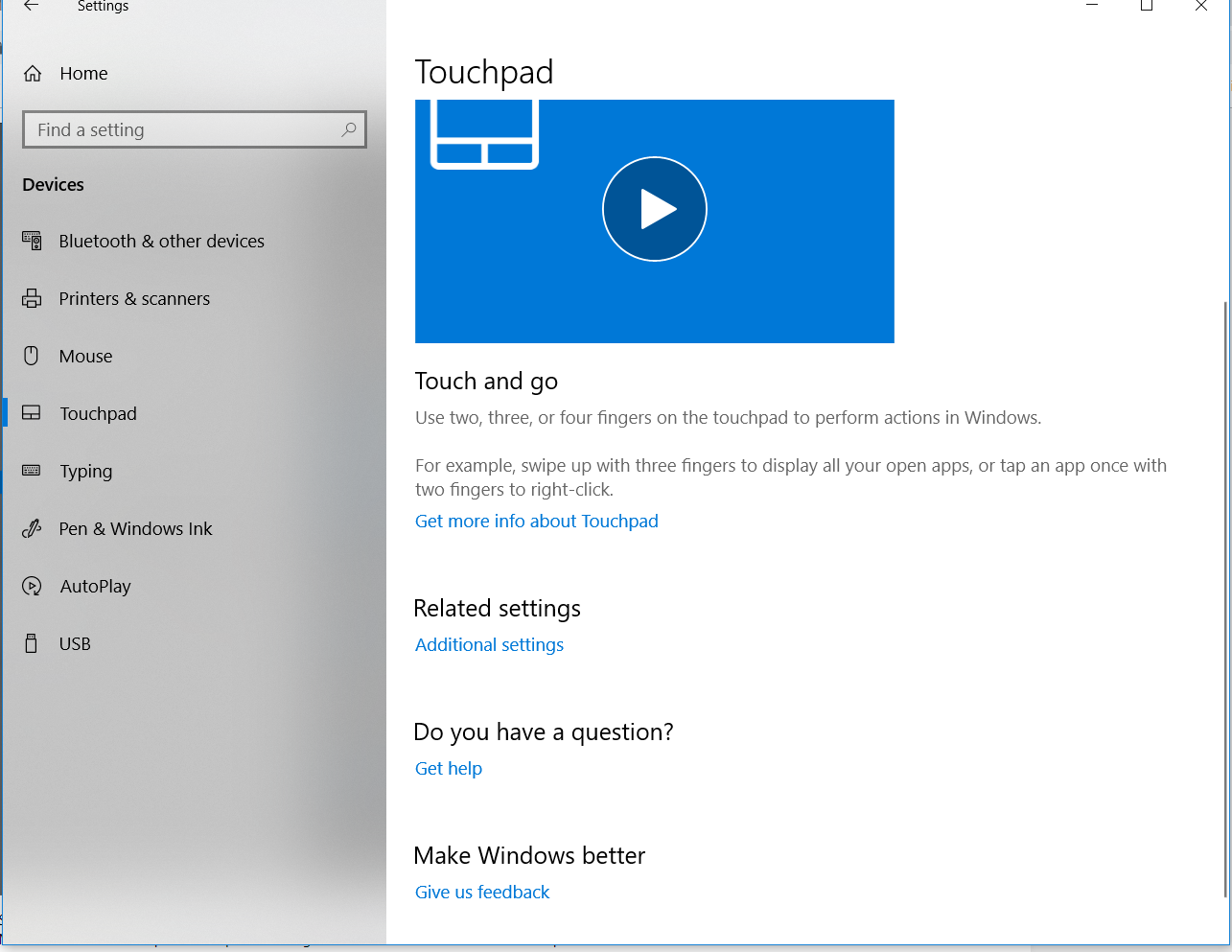Click the Touch and go heading
The image size is (1232, 952).
pyautogui.click(x=486, y=382)
